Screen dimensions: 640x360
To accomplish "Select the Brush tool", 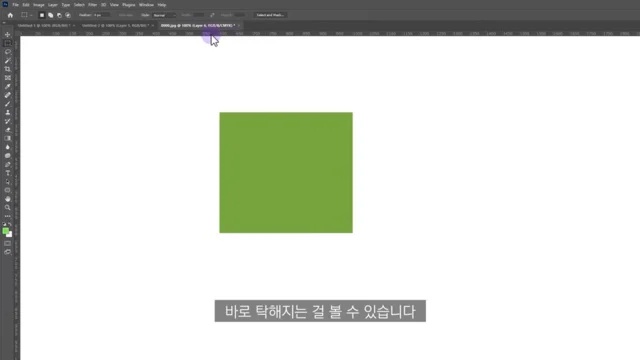I will pos(8,104).
